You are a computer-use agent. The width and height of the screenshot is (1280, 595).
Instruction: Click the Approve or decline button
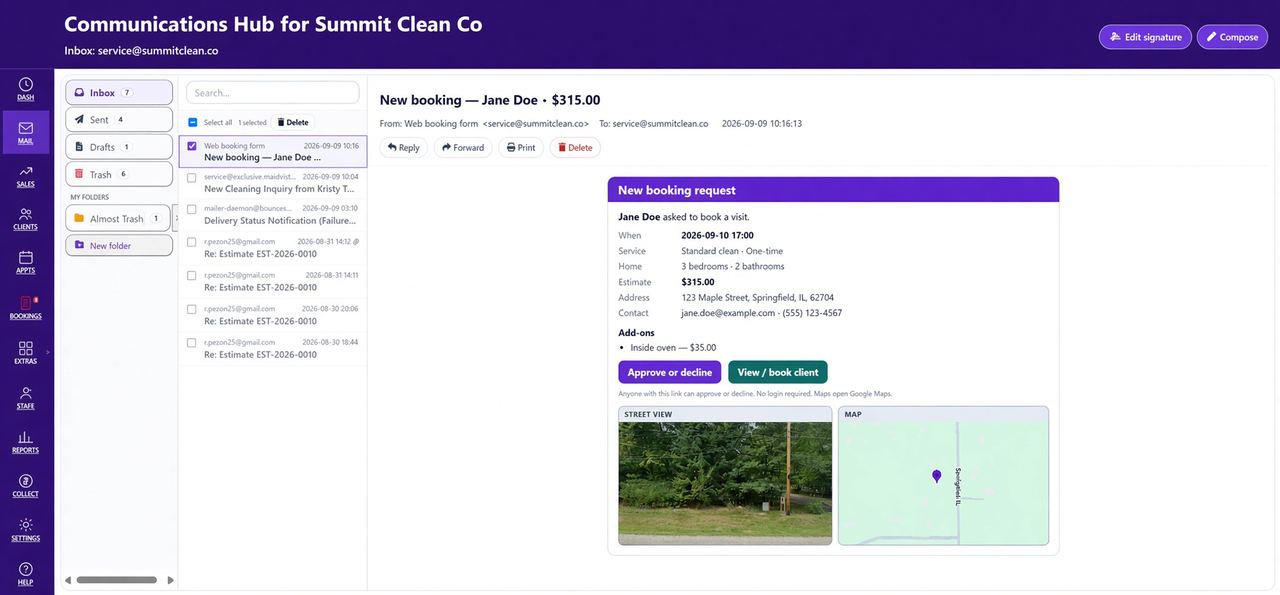670,372
